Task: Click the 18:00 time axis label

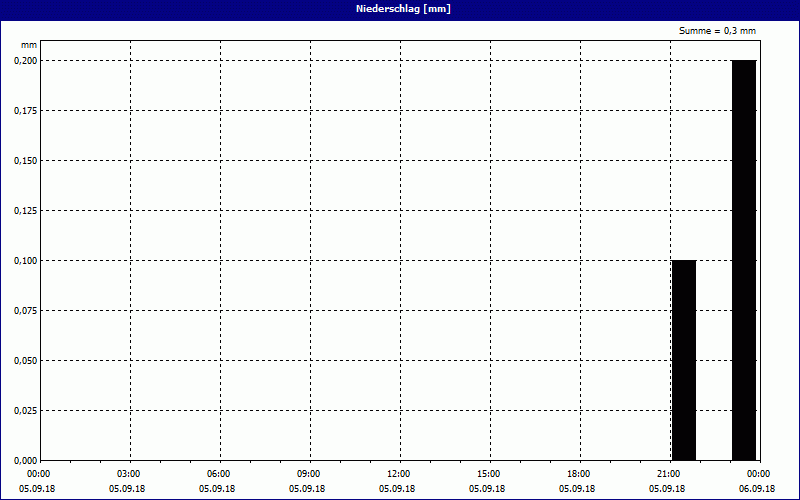Action: (x=578, y=473)
